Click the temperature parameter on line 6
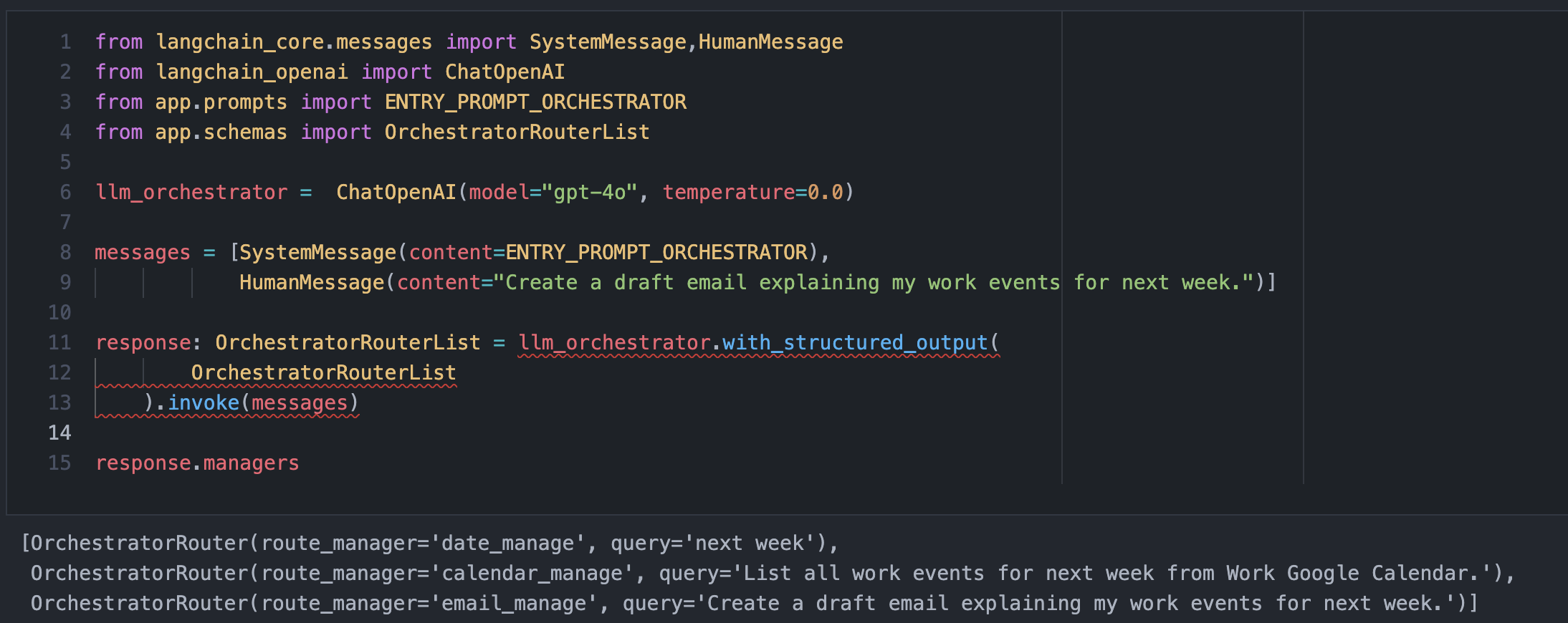Screen dimensions: 1568x623 click(x=728, y=193)
